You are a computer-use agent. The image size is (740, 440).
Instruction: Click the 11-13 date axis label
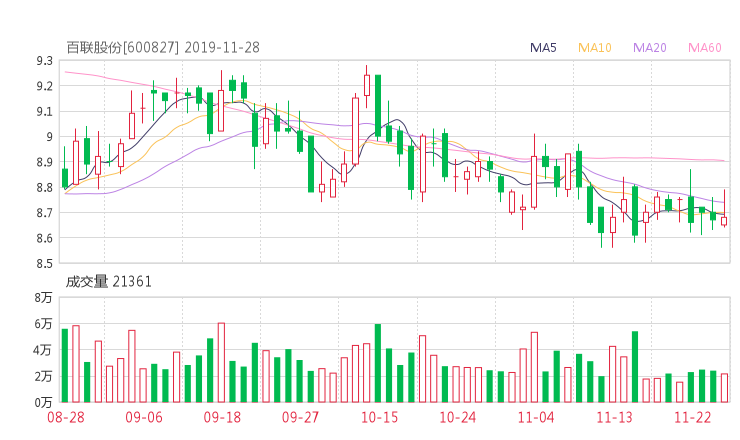(614, 417)
